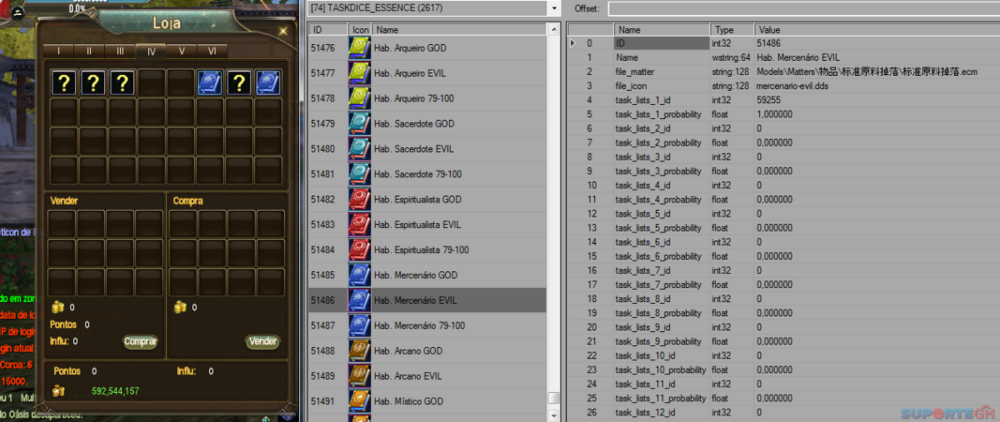Click the last blue book in shop row
The width and height of the screenshot is (1000, 422).
[x=268, y=83]
